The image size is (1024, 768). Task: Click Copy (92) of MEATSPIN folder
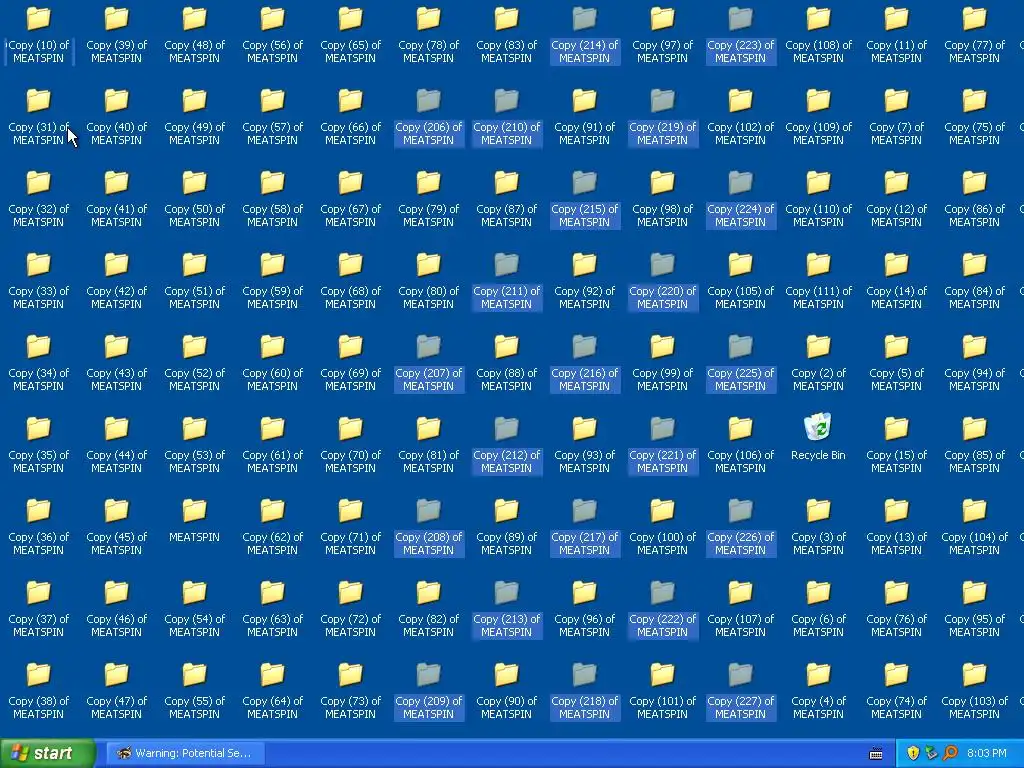[x=584, y=280]
